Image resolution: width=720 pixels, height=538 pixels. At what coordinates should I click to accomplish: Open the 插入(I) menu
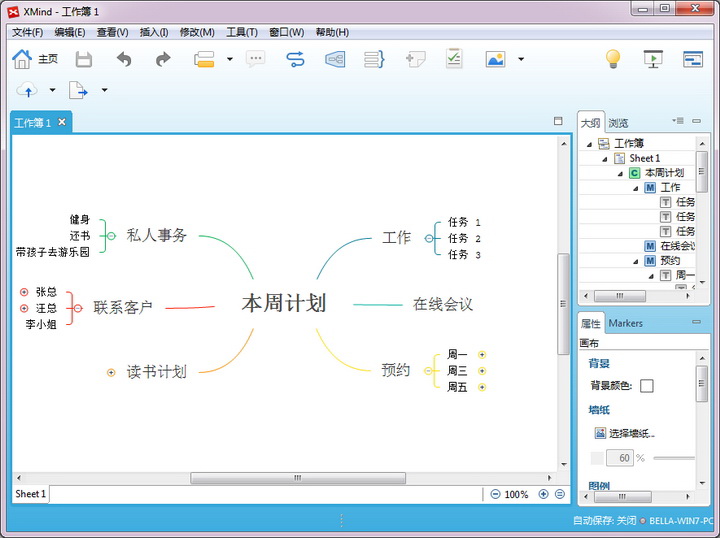(154, 32)
